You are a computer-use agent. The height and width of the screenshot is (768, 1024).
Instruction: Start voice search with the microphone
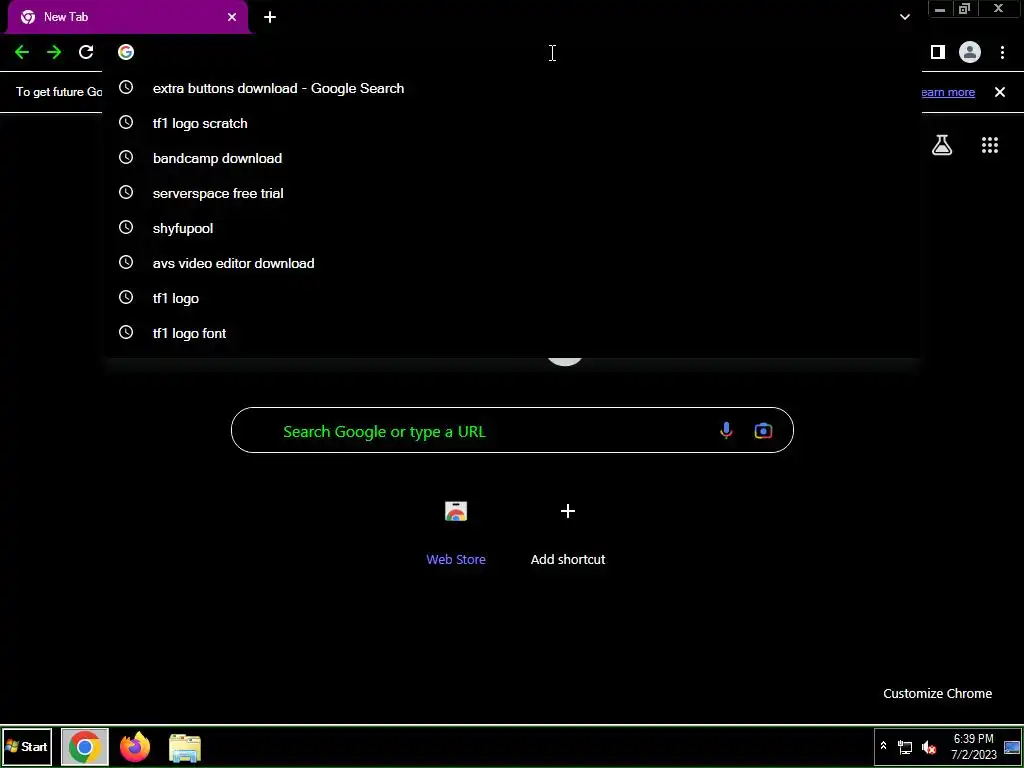(x=726, y=430)
